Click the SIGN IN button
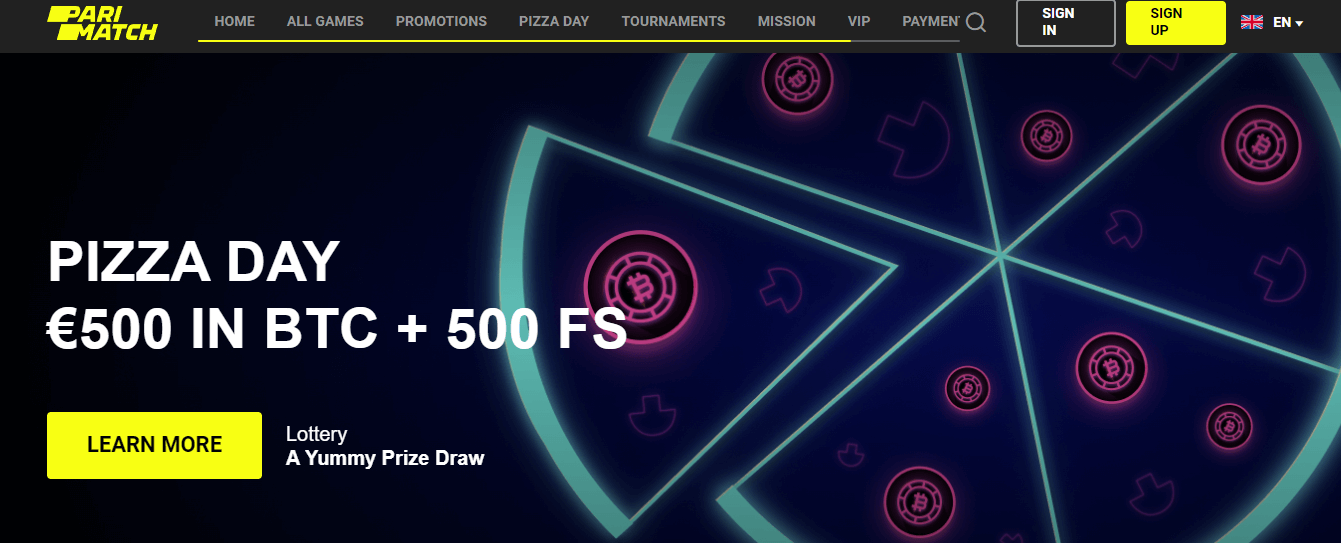Image resolution: width=1341 pixels, height=543 pixels. coord(1065,23)
